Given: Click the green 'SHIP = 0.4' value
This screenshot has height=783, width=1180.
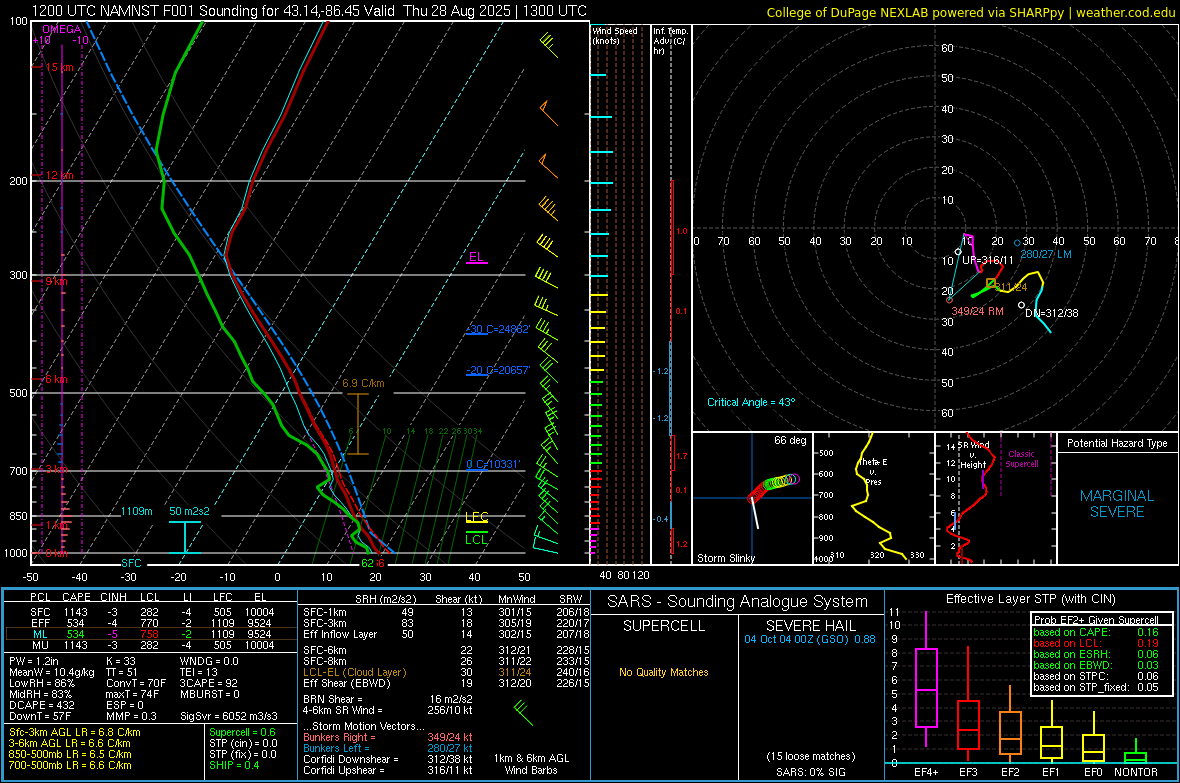Looking at the screenshot, I should (x=234, y=765).
